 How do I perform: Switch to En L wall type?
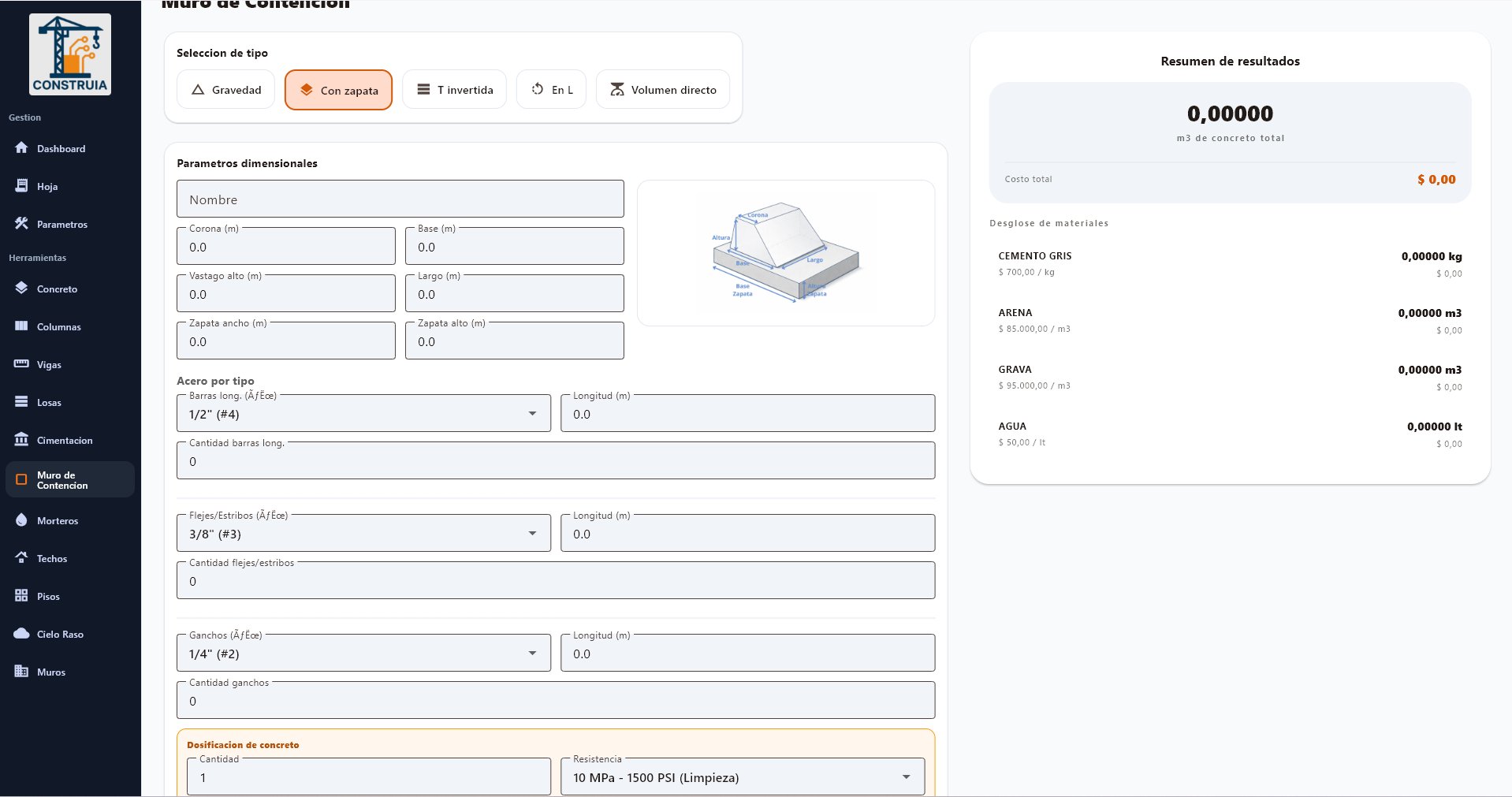pyautogui.click(x=551, y=90)
